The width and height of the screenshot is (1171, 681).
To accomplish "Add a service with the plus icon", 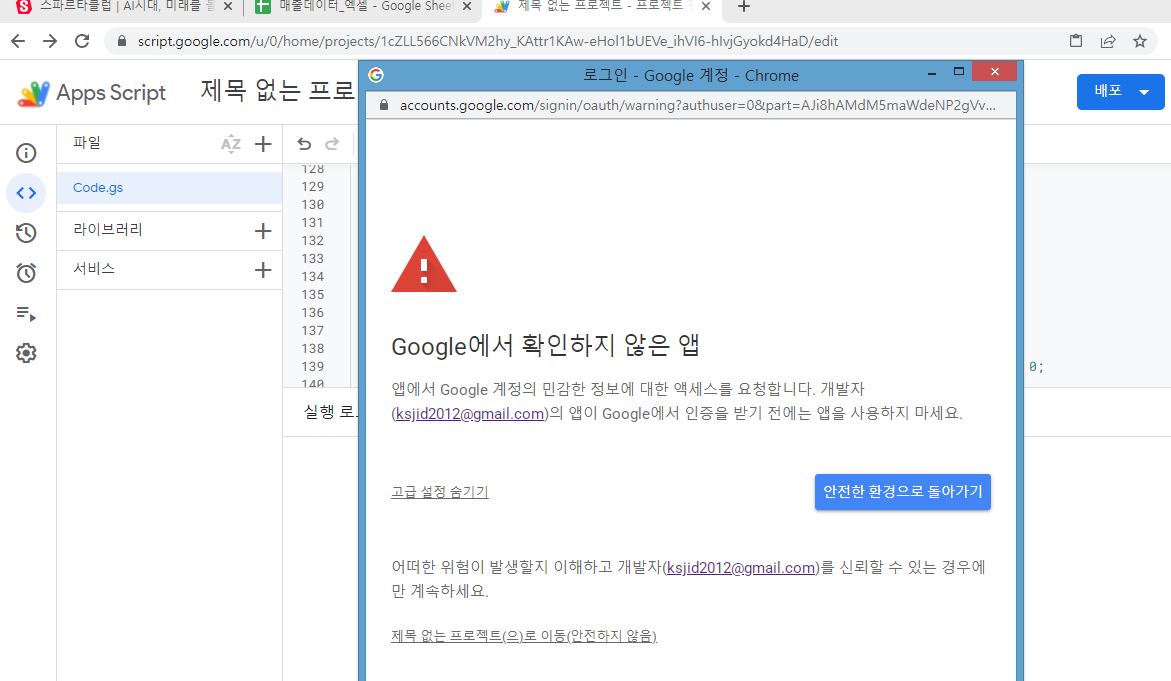I will 263,270.
